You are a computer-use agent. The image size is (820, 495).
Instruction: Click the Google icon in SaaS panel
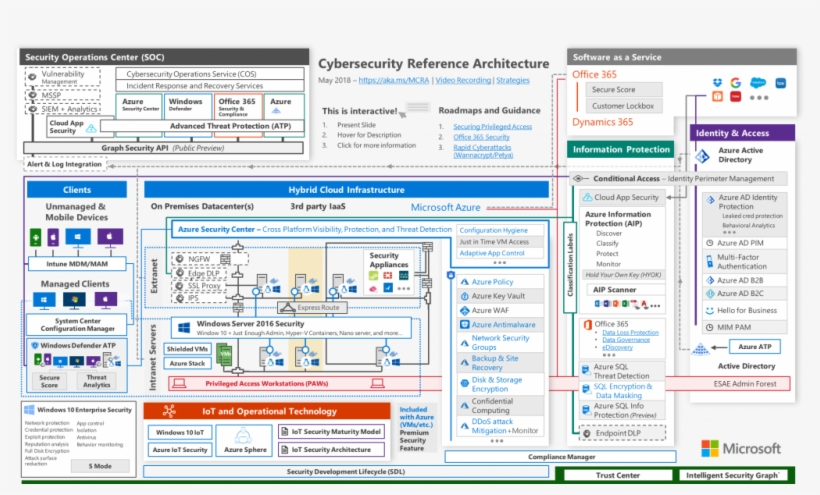tap(736, 83)
